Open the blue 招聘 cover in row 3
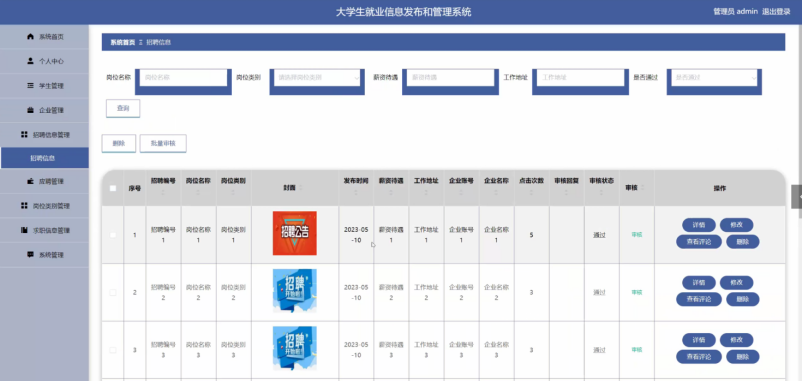The height and width of the screenshot is (381, 802). pos(295,349)
